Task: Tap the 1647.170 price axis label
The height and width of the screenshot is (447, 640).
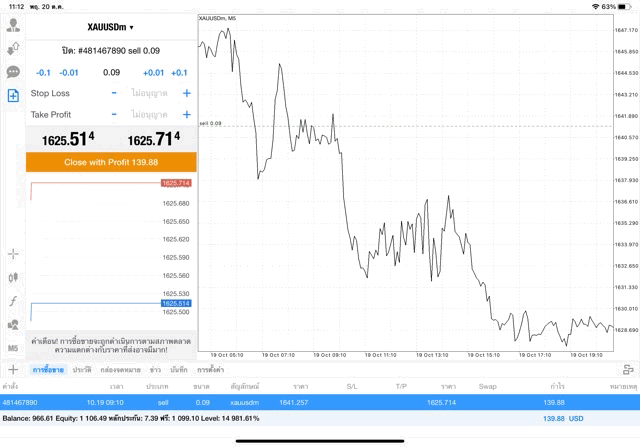Action: [x=626, y=30]
